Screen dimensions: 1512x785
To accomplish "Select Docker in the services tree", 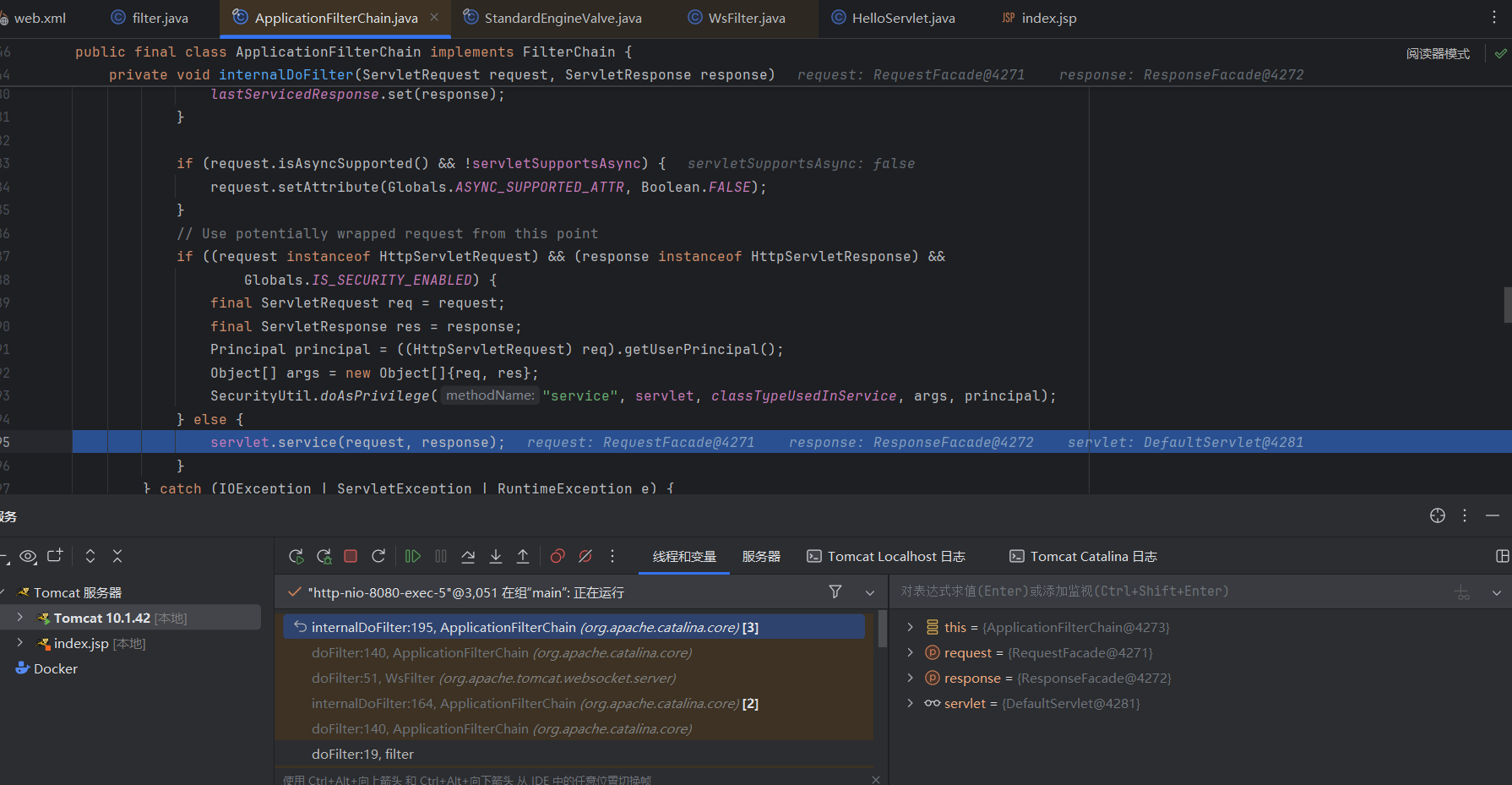I will [55, 668].
